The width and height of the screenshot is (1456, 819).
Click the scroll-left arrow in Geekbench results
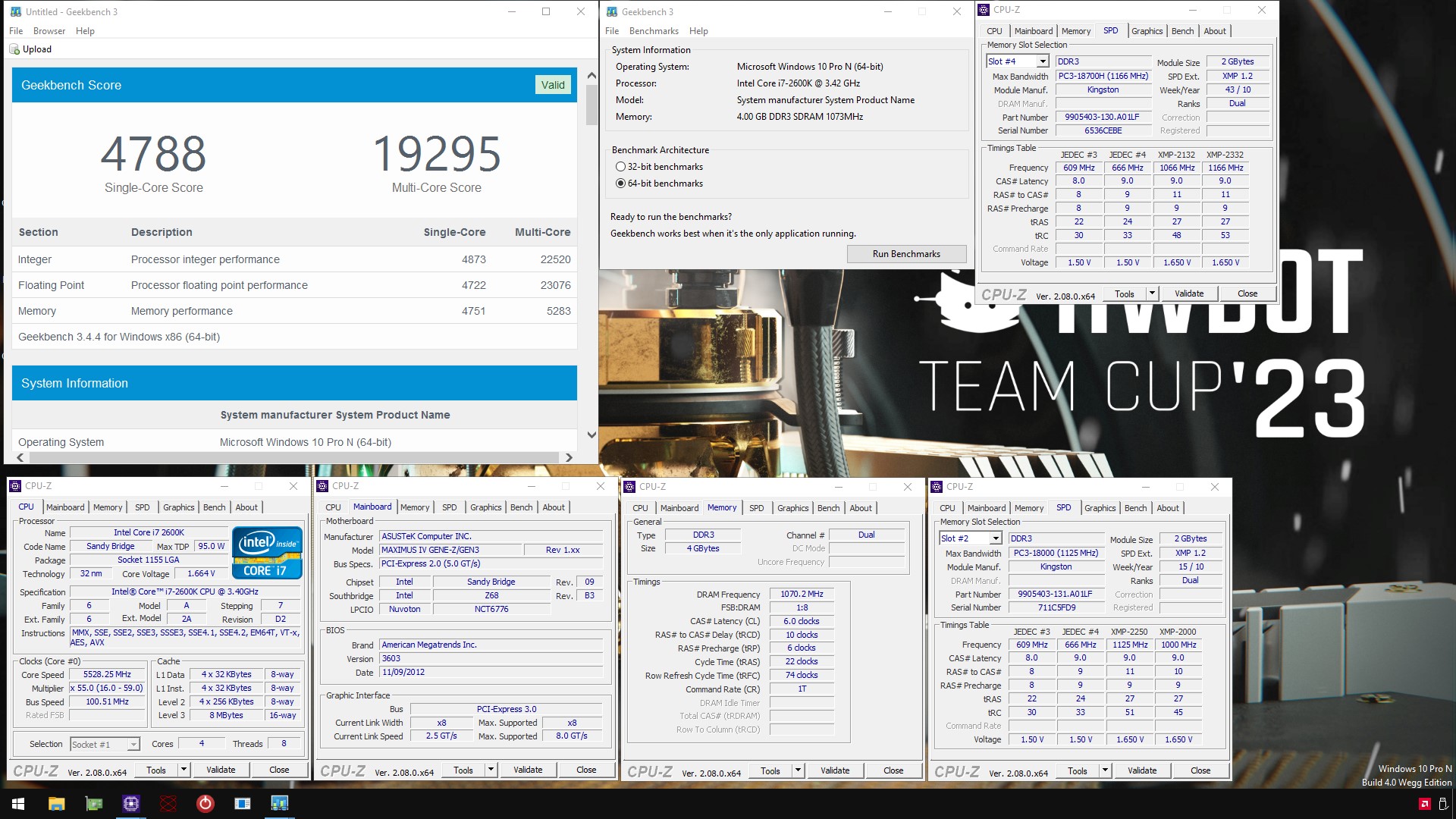(x=20, y=457)
